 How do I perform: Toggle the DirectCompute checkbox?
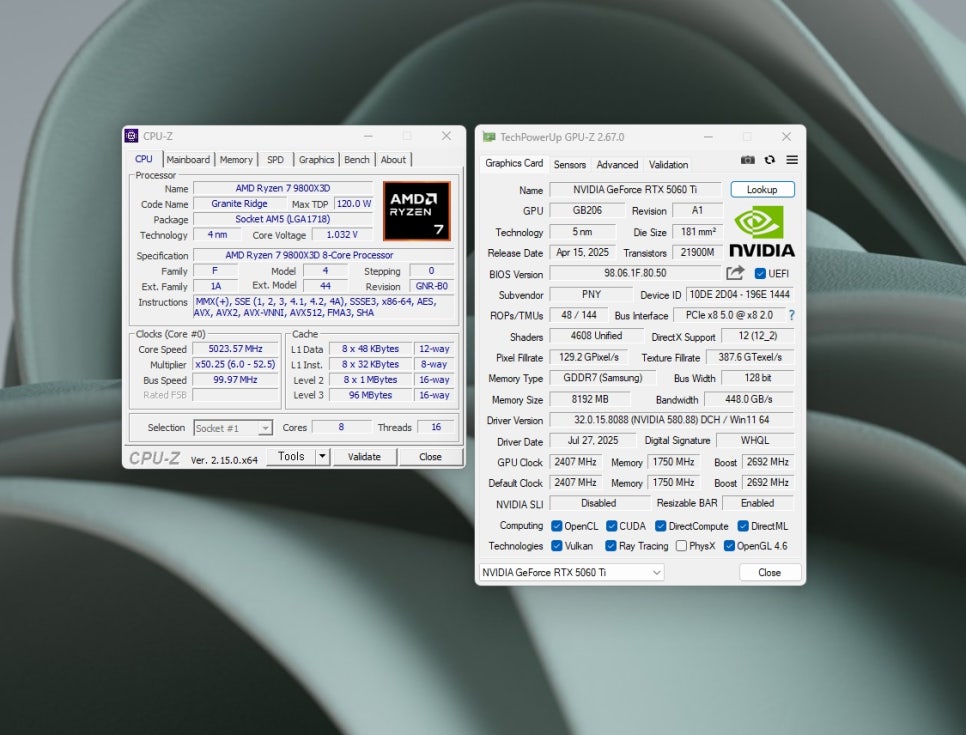[x=660, y=526]
